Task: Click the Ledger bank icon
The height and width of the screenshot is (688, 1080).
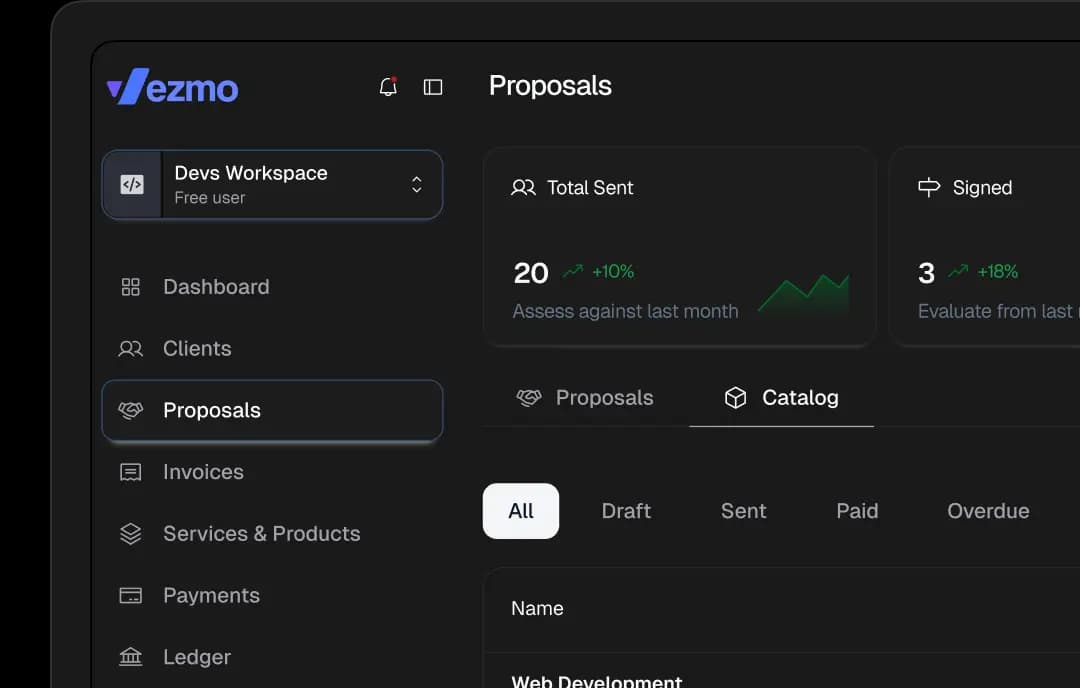Action: (130, 657)
